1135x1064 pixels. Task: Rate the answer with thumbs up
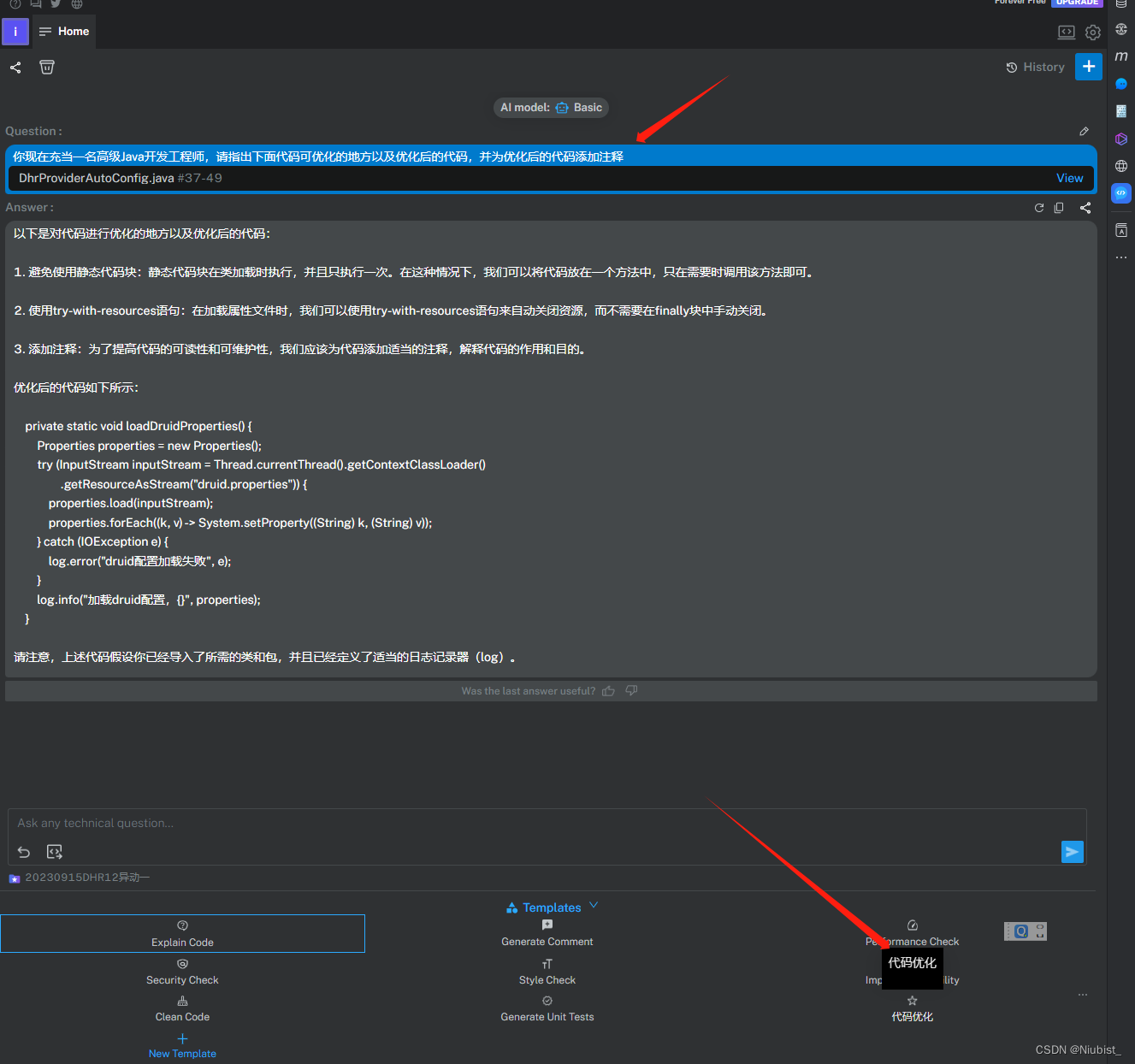[x=608, y=691]
